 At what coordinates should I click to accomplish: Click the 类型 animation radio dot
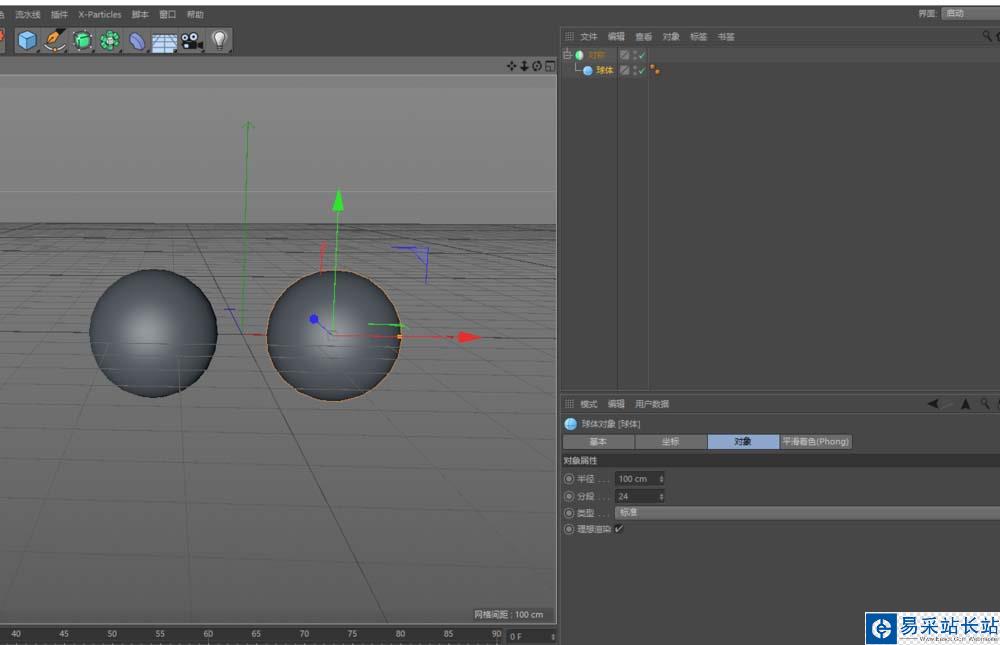pyautogui.click(x=570, y=513)
